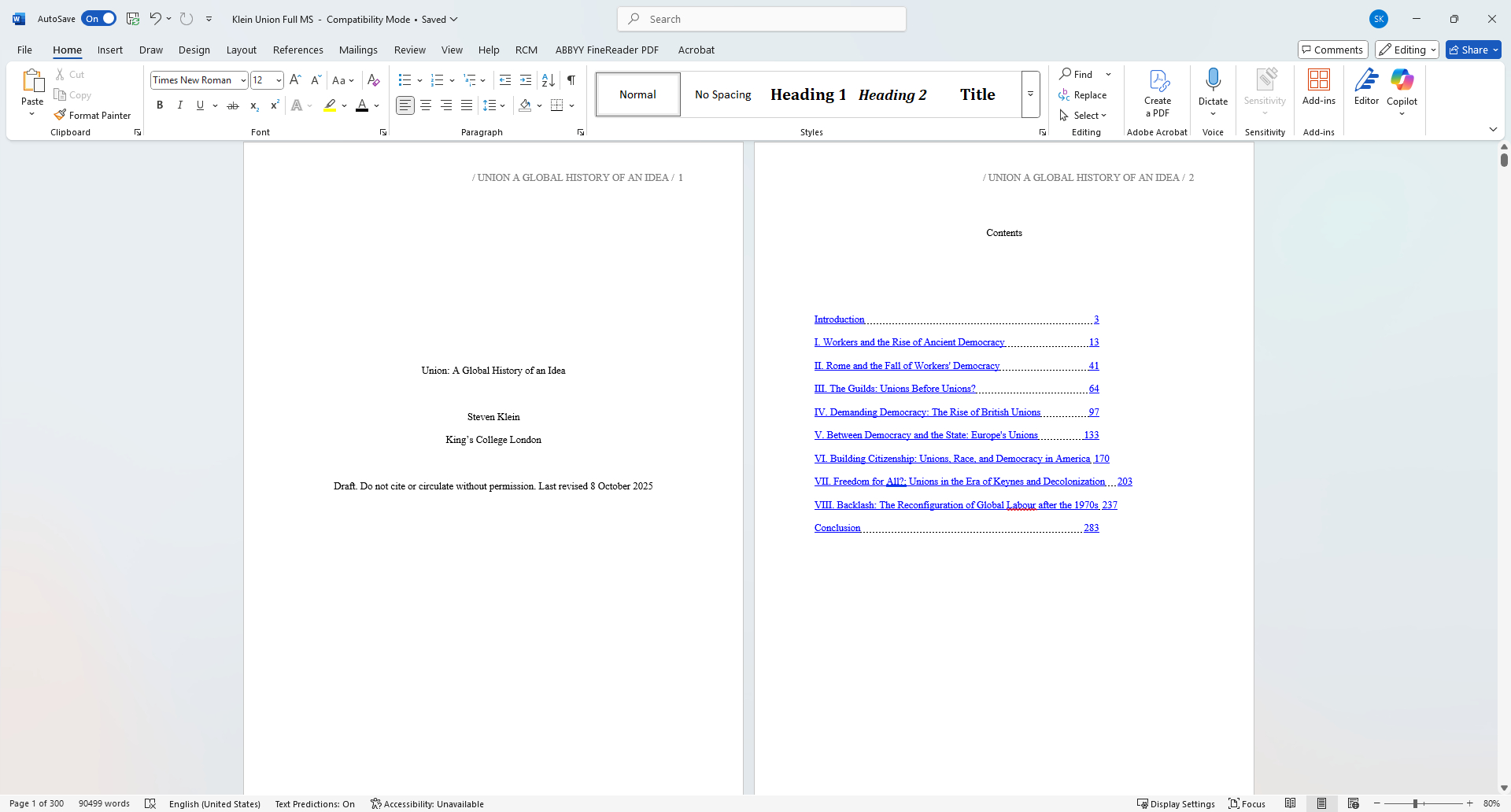
Task: Toggle Bold formatting
Action: click(x=160, y=105)
